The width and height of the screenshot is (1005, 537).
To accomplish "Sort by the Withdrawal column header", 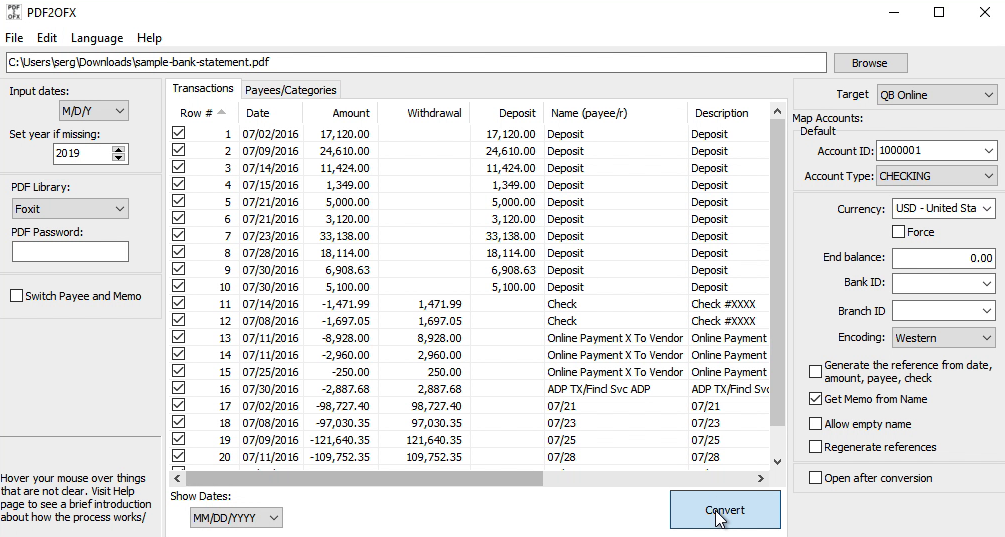I will [x=424, y=113].
